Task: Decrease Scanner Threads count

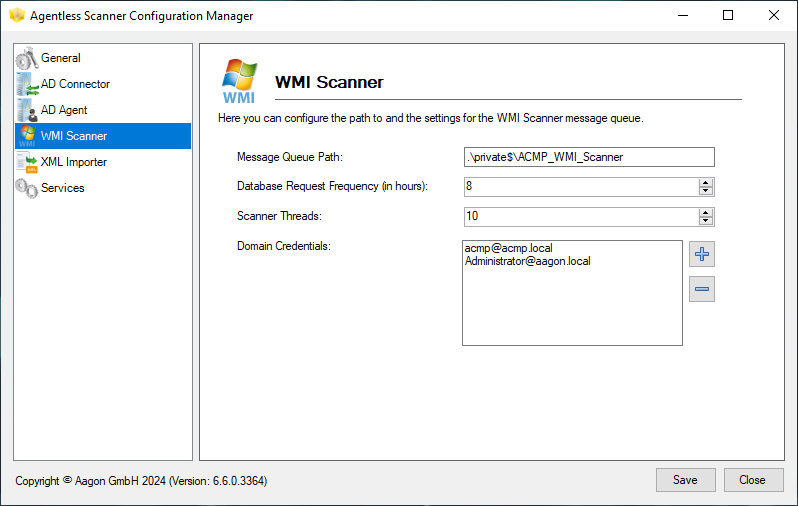Action: [705, 221]
